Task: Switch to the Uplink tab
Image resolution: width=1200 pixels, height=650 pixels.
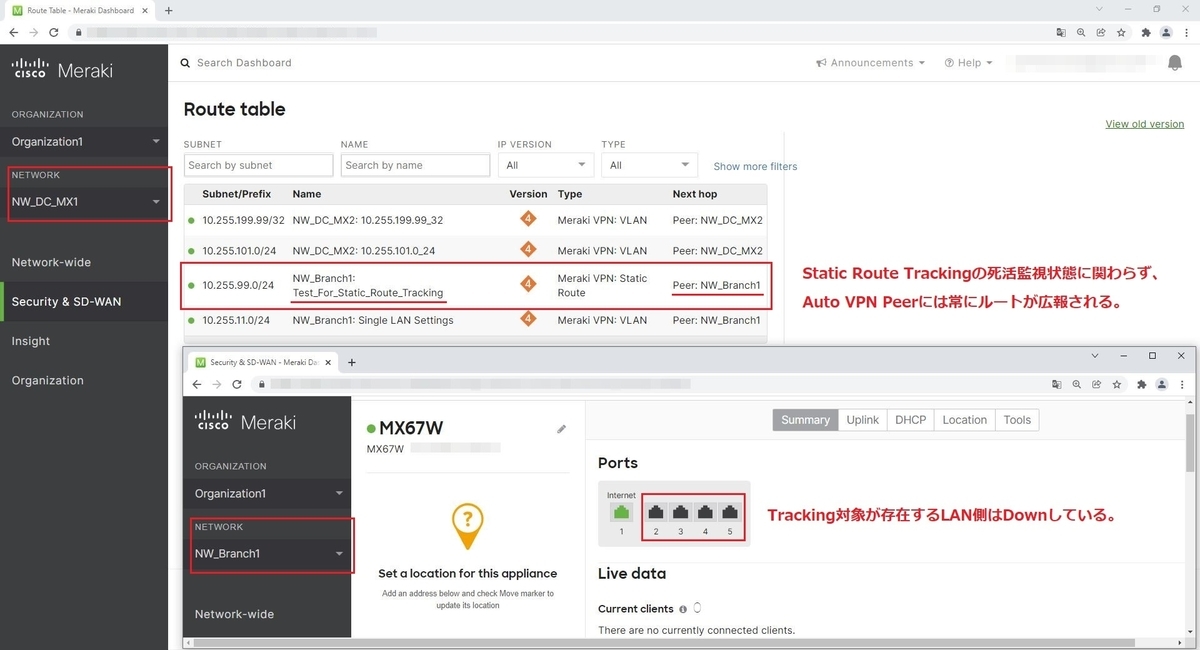Action: coord(862,420)
